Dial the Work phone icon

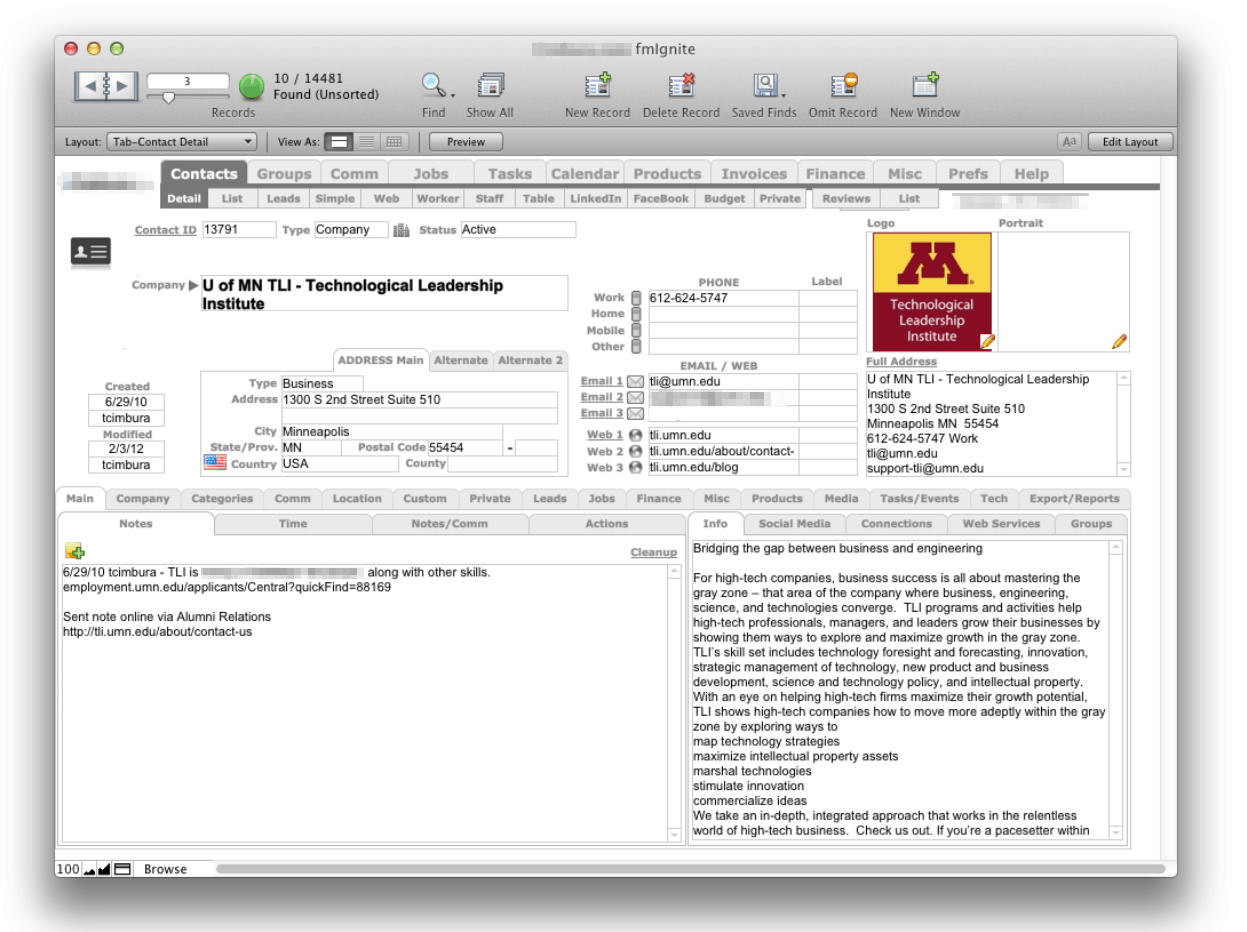(635, 298)
